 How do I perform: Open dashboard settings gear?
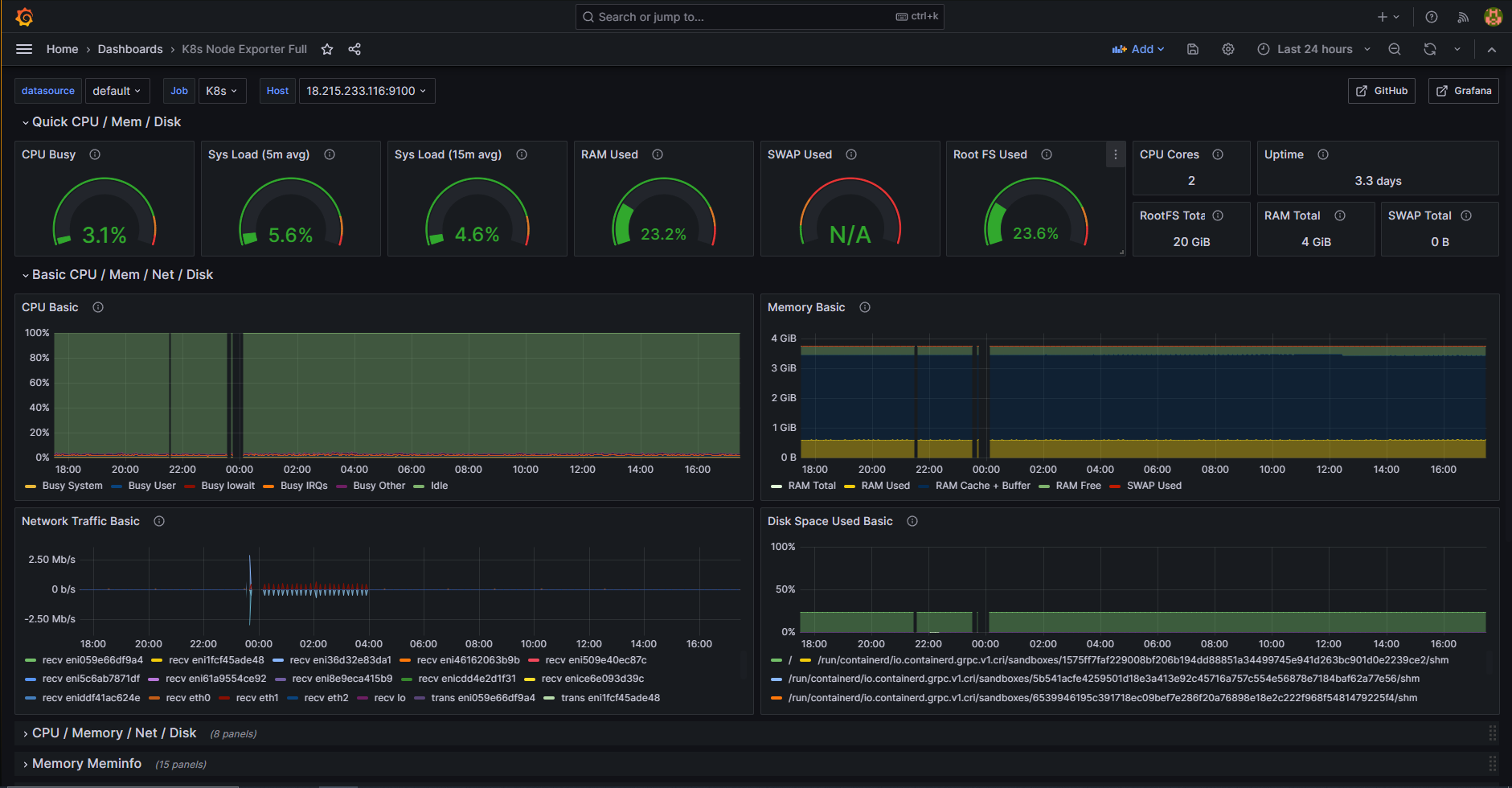tap(1228, 49)
